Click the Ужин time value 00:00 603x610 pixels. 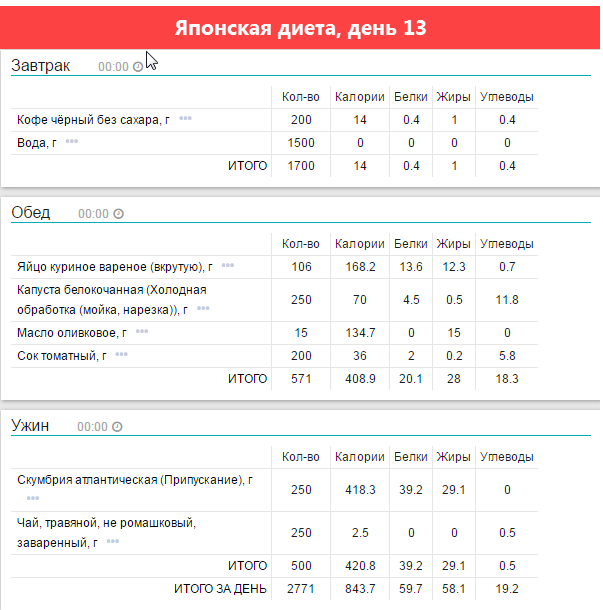(x=92, y=427)
